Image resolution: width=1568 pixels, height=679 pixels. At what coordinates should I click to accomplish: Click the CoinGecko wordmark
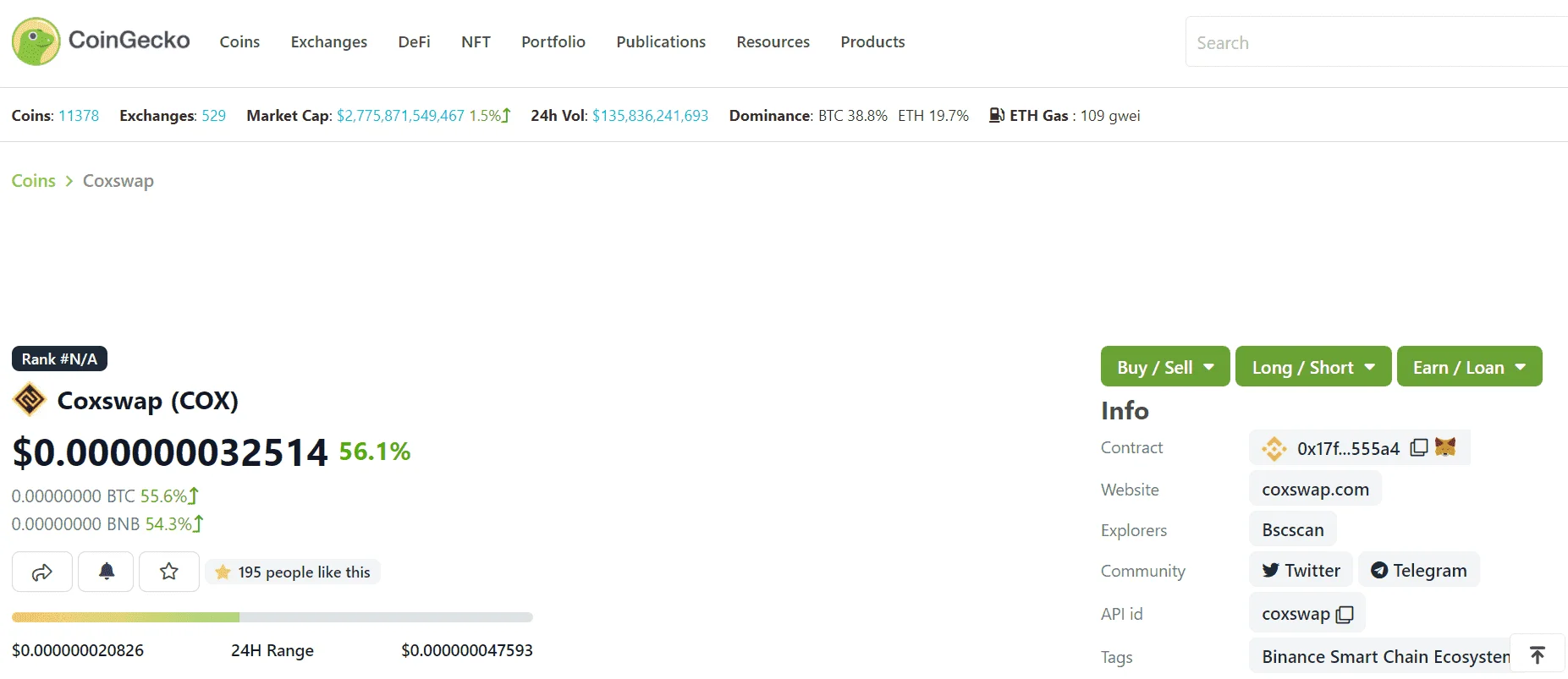(x=129, y=41)
